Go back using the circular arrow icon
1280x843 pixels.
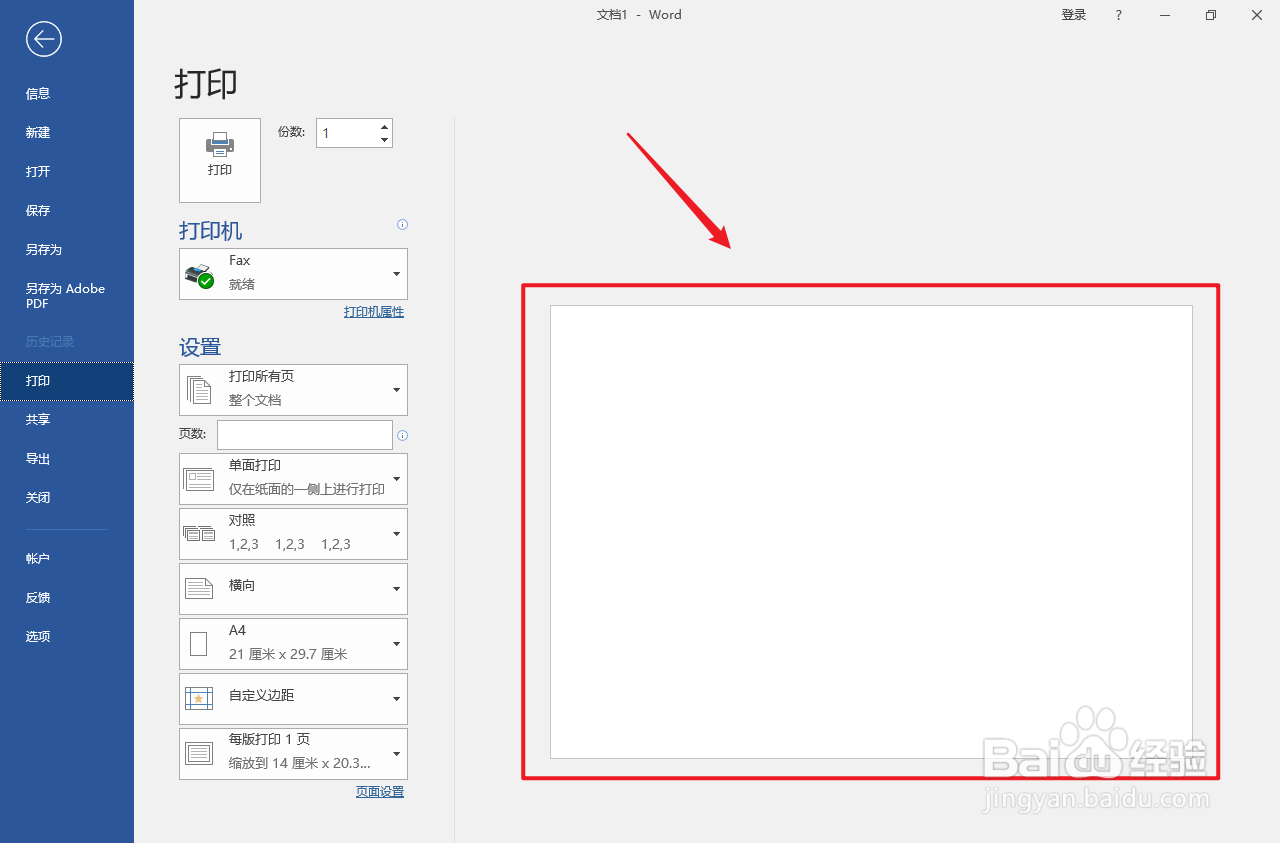point(44,39)
